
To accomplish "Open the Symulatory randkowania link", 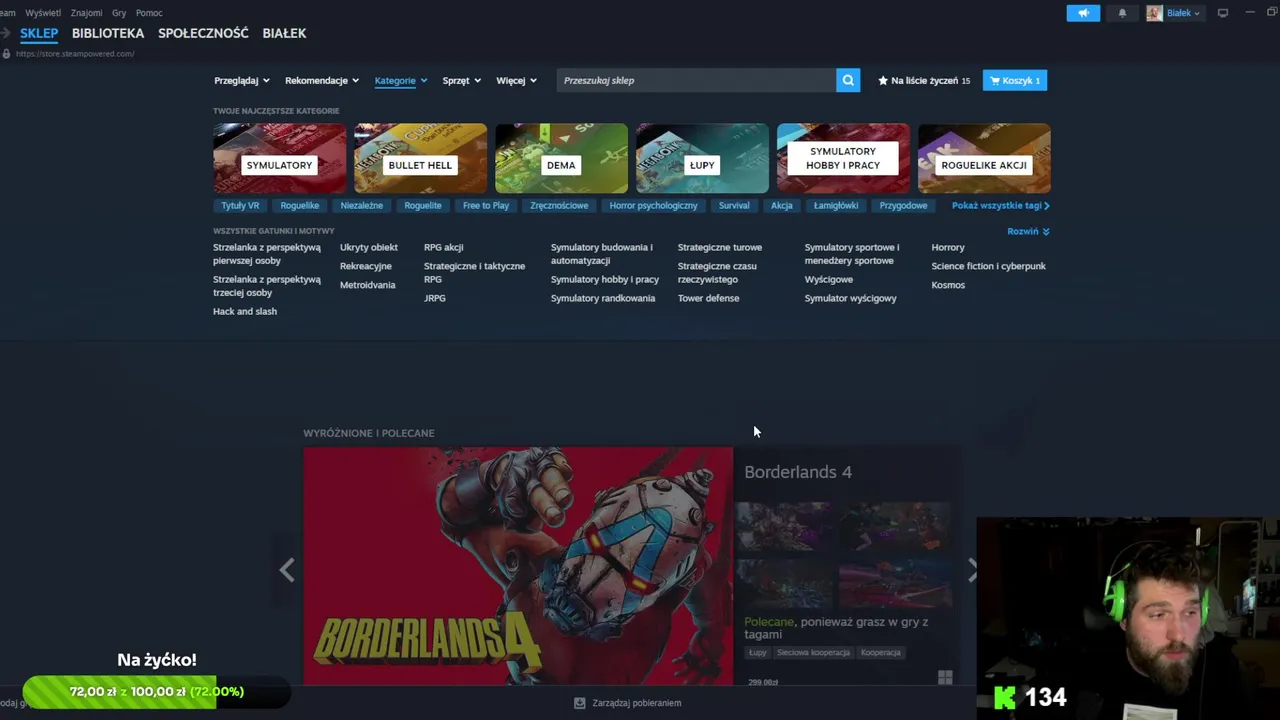I will 603,298.
